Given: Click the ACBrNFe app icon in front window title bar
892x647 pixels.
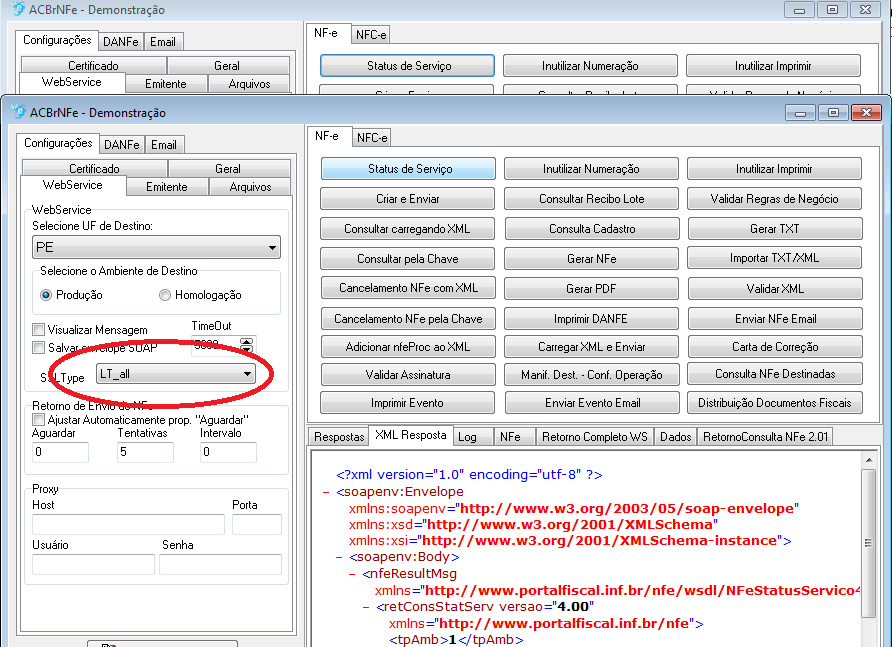Looking at the screenshot, I should pyautogui.click(x=19, y=112).
